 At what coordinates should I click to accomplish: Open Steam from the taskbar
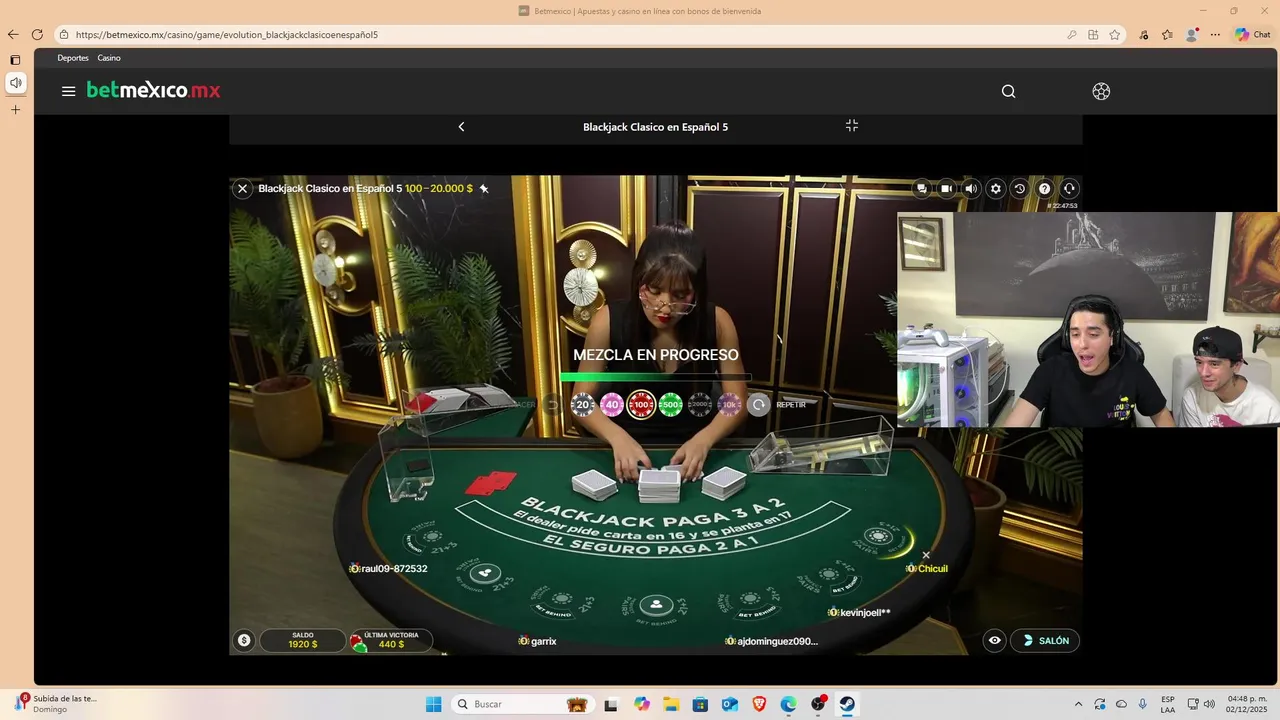point(847,704)
